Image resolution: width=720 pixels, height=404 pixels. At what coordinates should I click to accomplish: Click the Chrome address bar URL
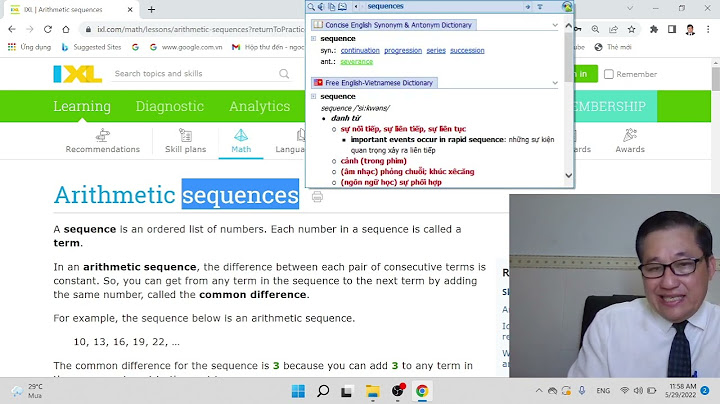point(200,29)
